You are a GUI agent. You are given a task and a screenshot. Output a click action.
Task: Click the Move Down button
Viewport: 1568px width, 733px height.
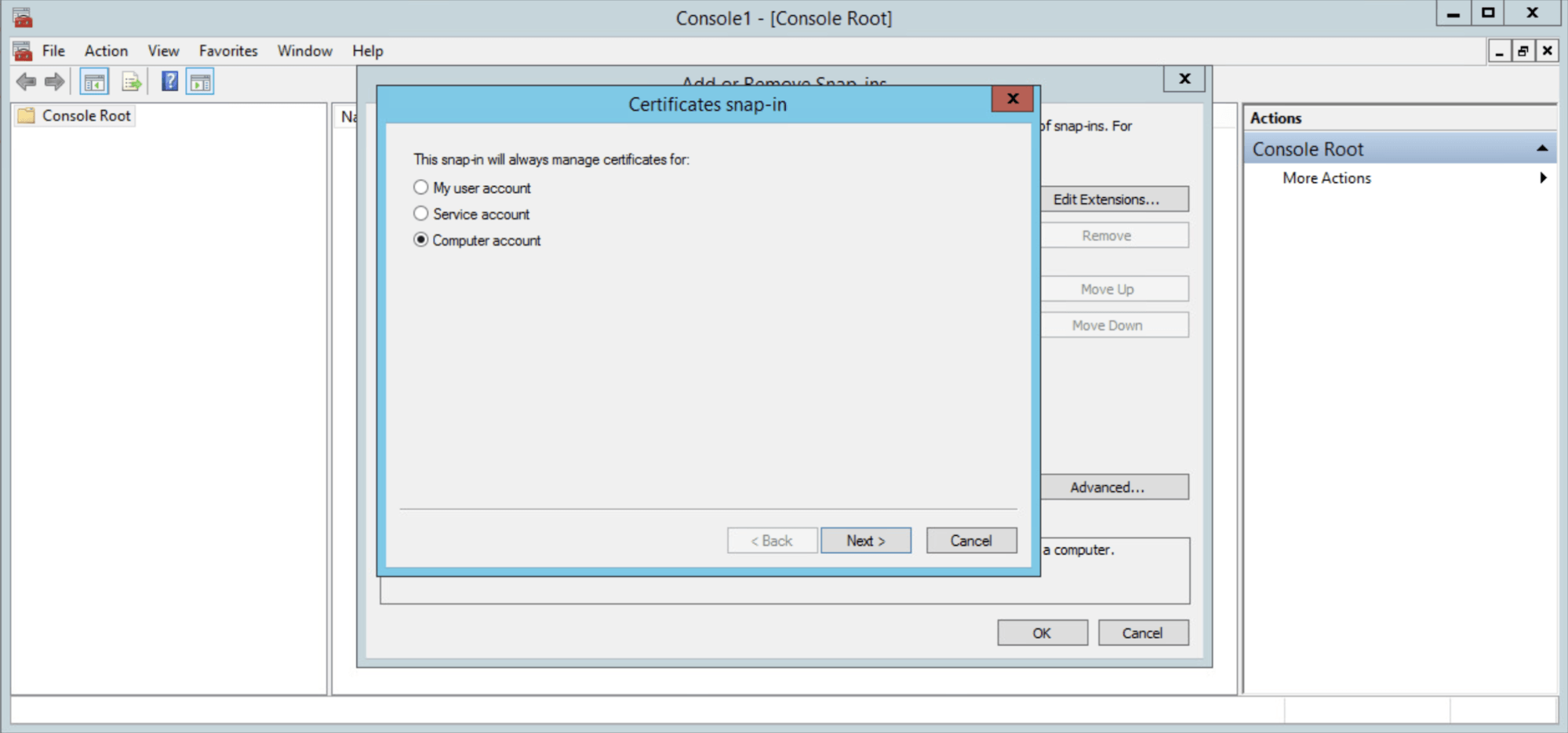click(x=1114, y=325)
